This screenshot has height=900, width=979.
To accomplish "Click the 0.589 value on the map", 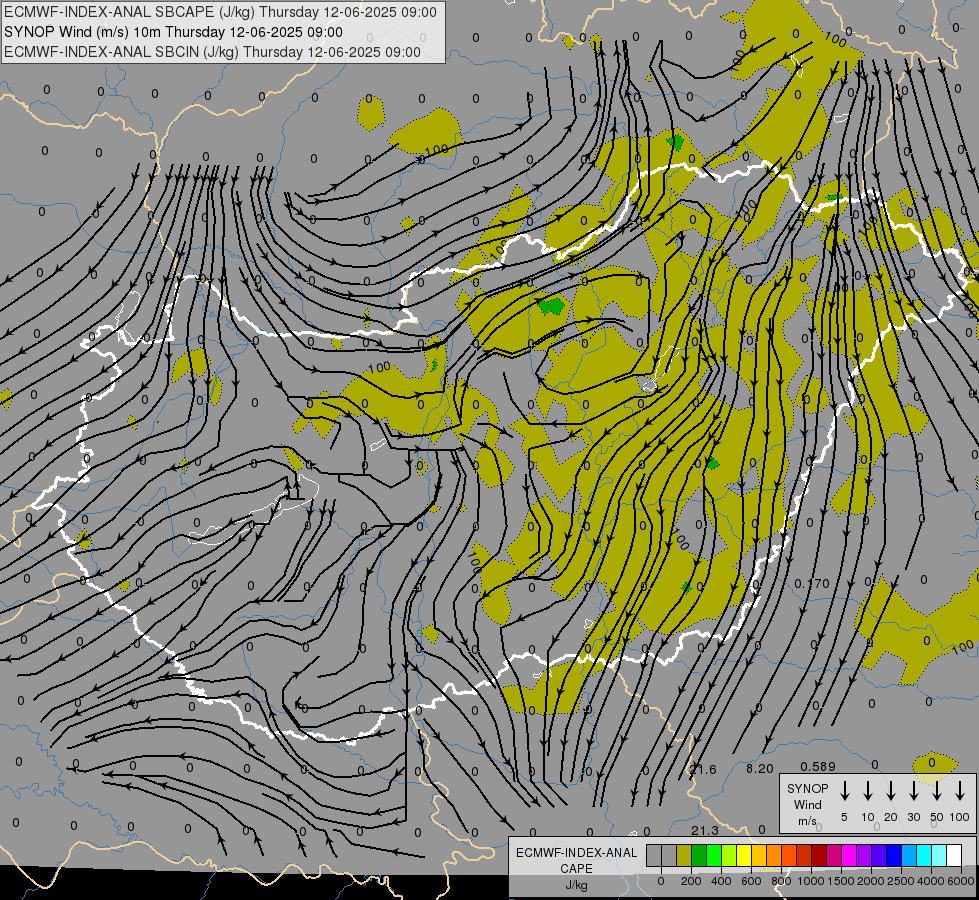I will click(818, 766).
